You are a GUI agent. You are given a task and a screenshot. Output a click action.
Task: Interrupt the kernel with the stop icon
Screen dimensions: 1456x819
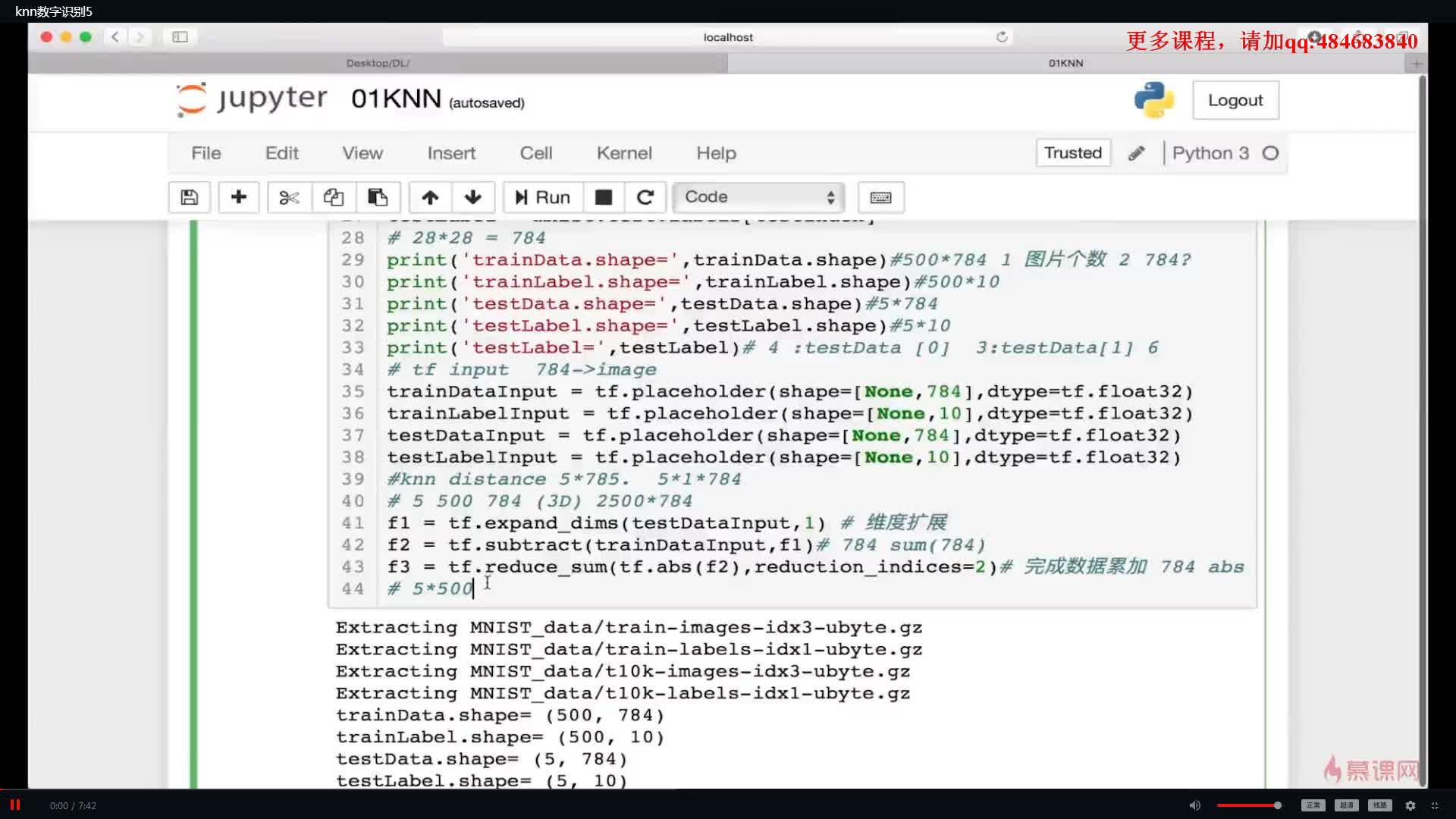click(604, 197)
